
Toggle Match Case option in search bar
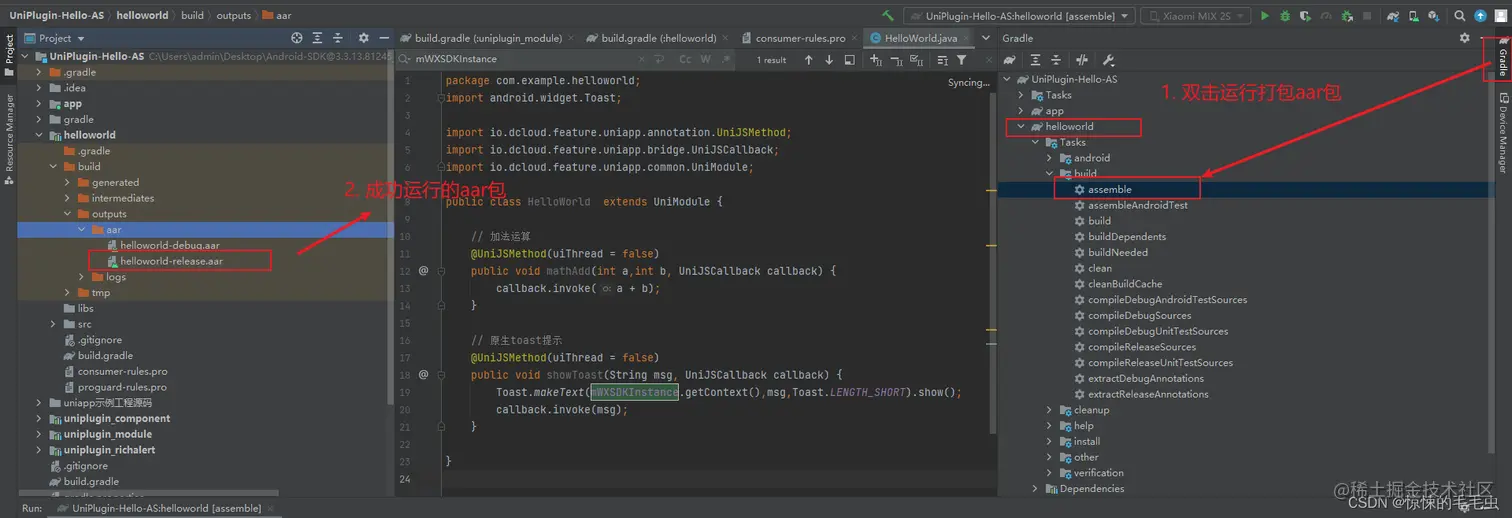coord(685,60)
